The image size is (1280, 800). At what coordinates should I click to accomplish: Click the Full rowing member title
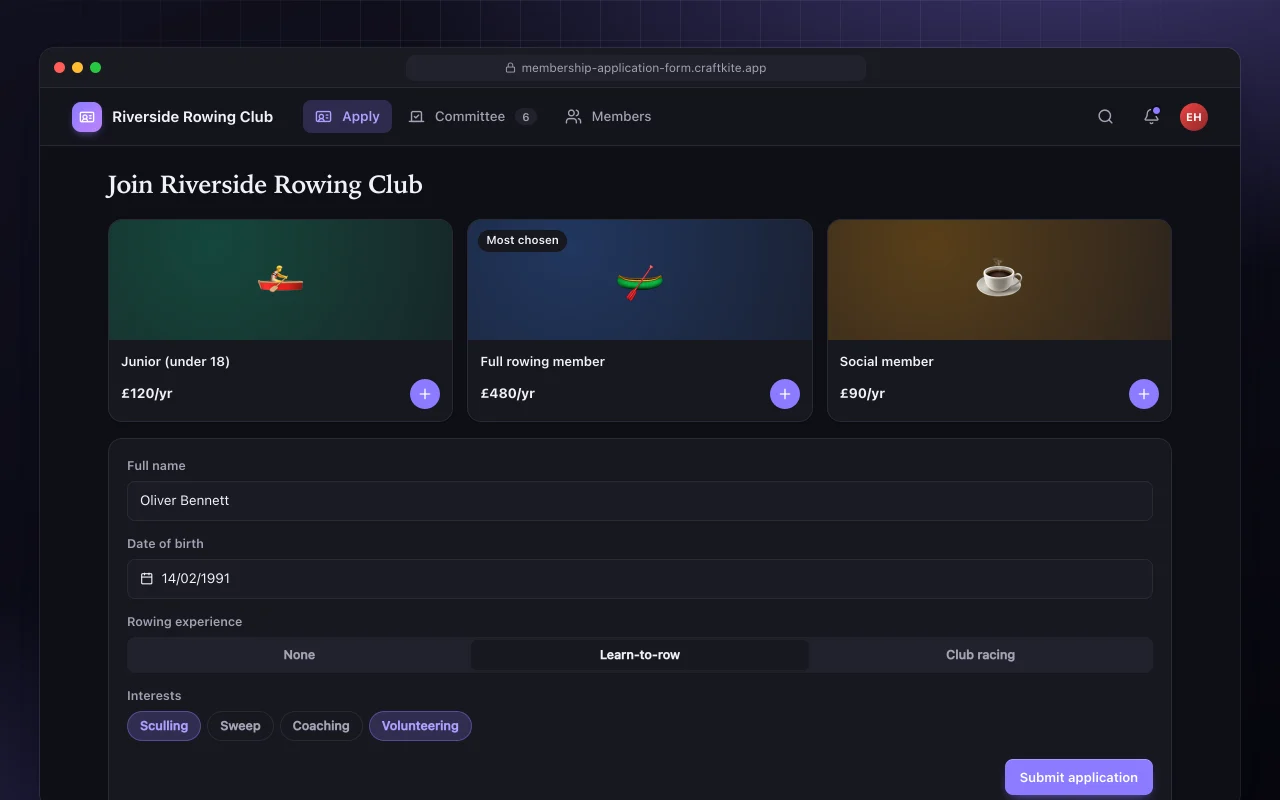pos(543,362)
